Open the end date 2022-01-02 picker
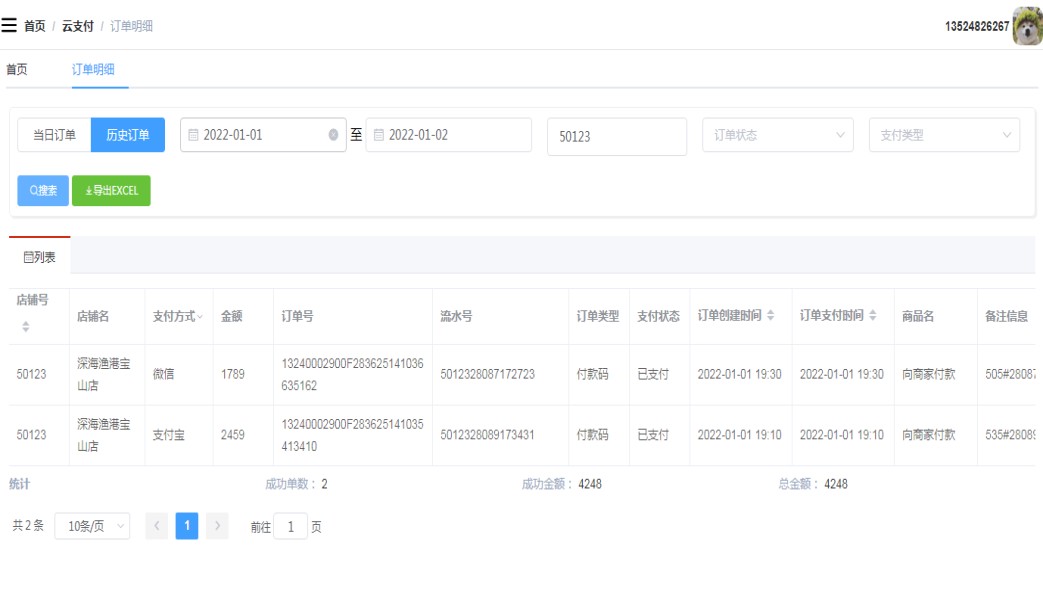The width and height of the screenshot is (1043, 605). 449,135
